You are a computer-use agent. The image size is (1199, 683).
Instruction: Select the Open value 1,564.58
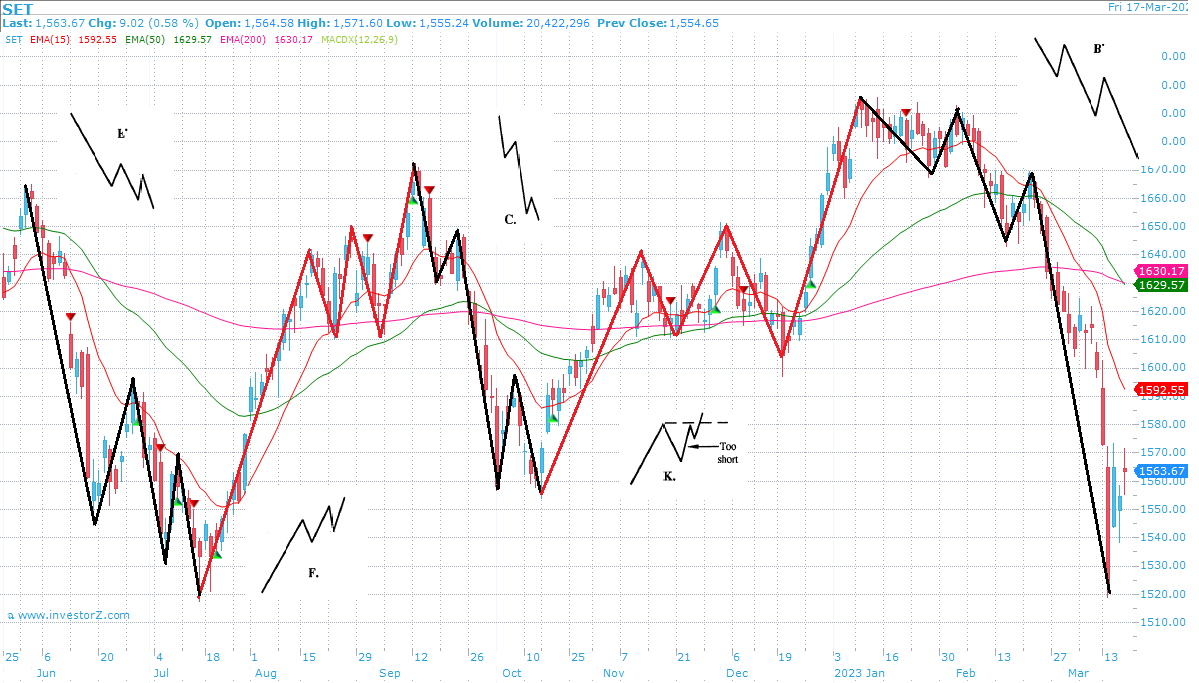[x=268, y=23]
